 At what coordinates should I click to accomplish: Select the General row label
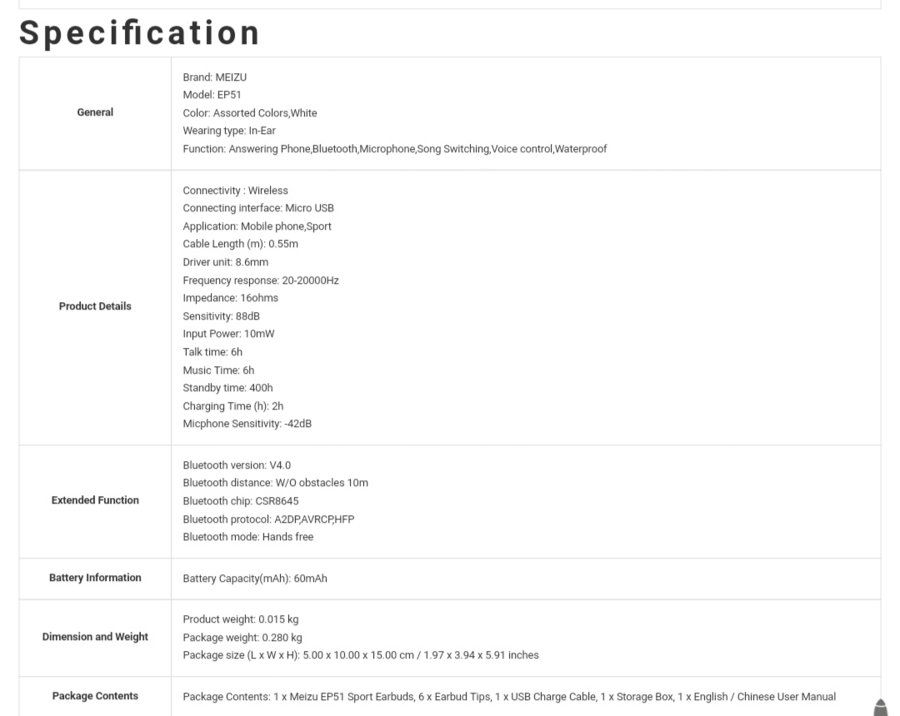(x=95, y=113)
